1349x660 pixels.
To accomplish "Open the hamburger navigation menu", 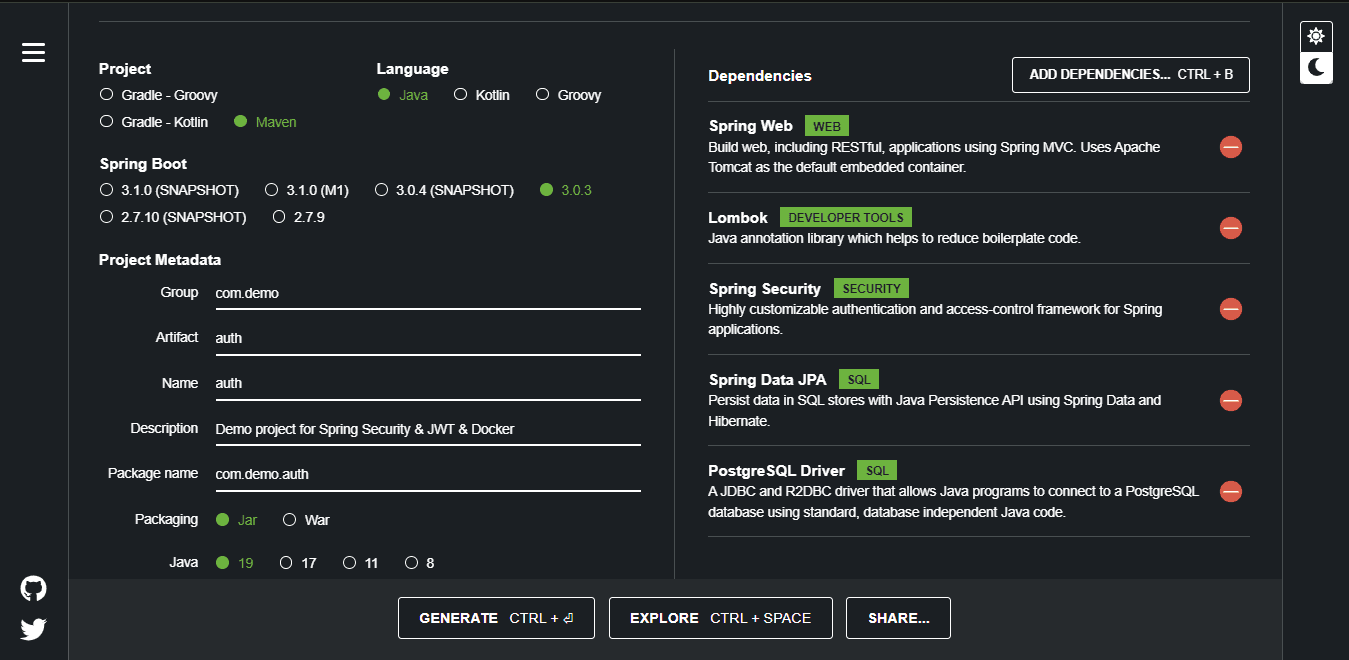I will pyautogui.click(x=33, y=52).
